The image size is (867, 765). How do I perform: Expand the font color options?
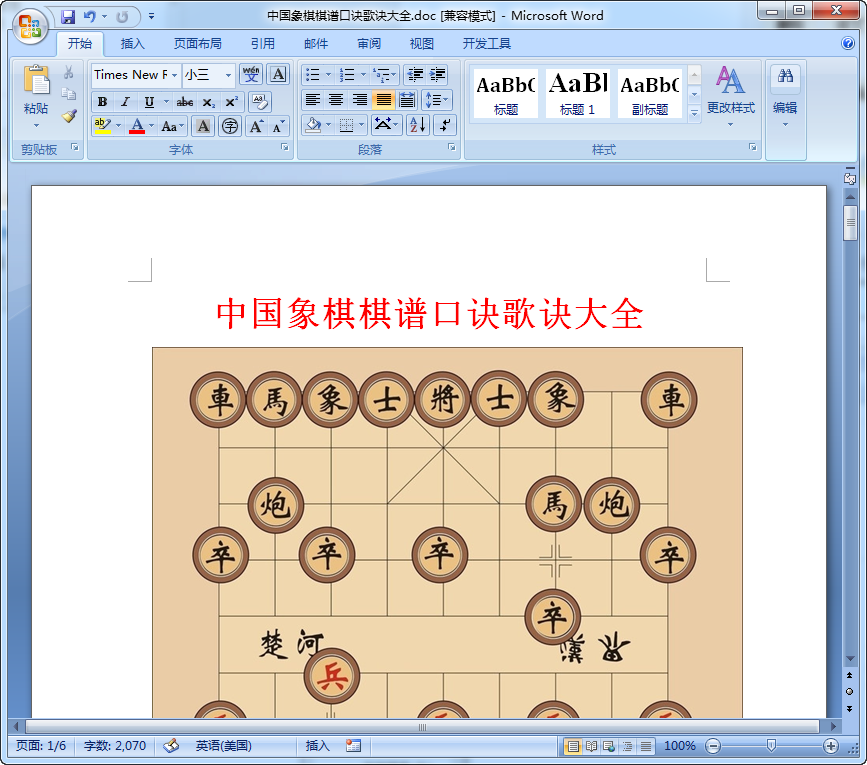150,125
